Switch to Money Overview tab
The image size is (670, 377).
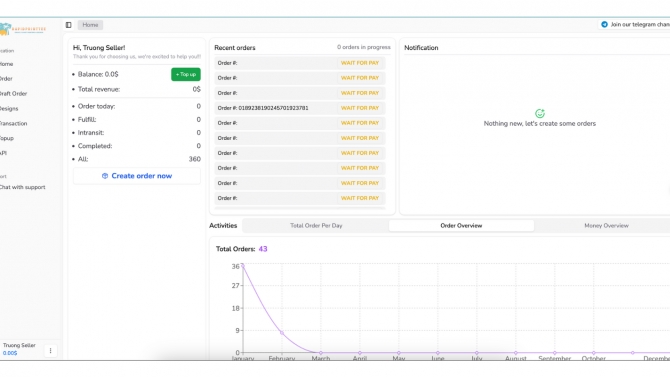tap(606, 225)
